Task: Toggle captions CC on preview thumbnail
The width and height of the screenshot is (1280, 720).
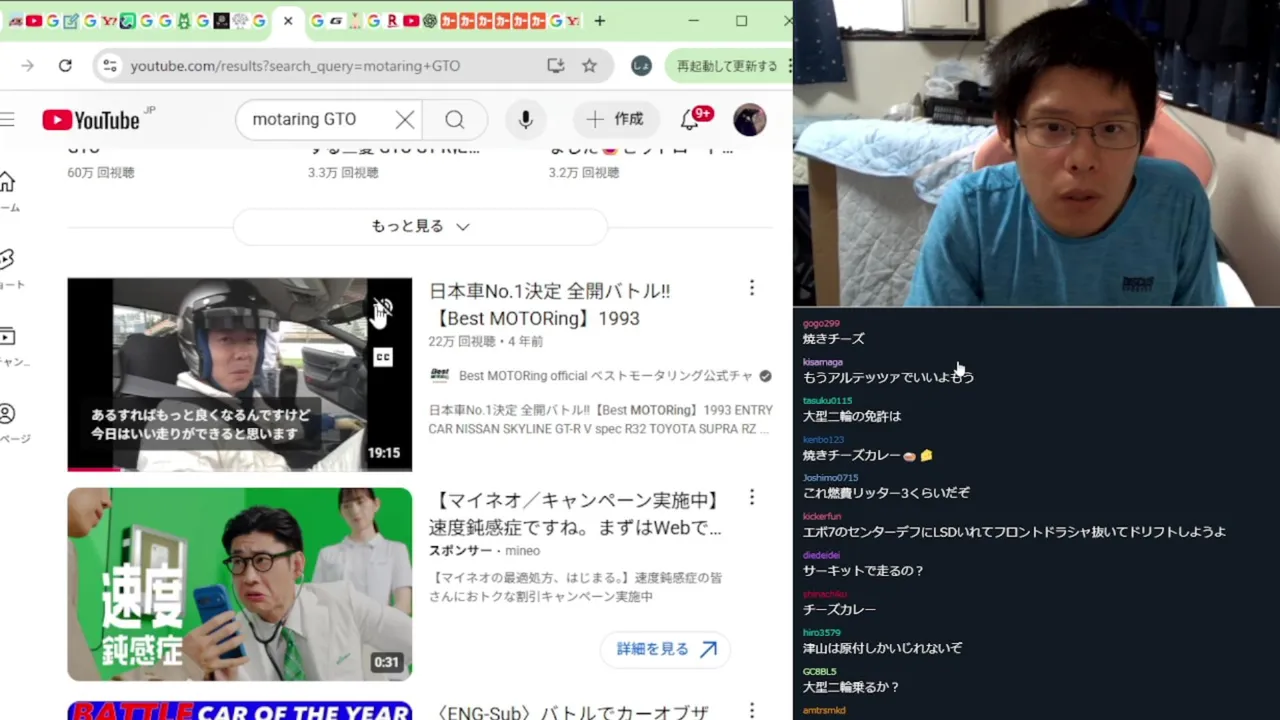Action: (383, 357)
